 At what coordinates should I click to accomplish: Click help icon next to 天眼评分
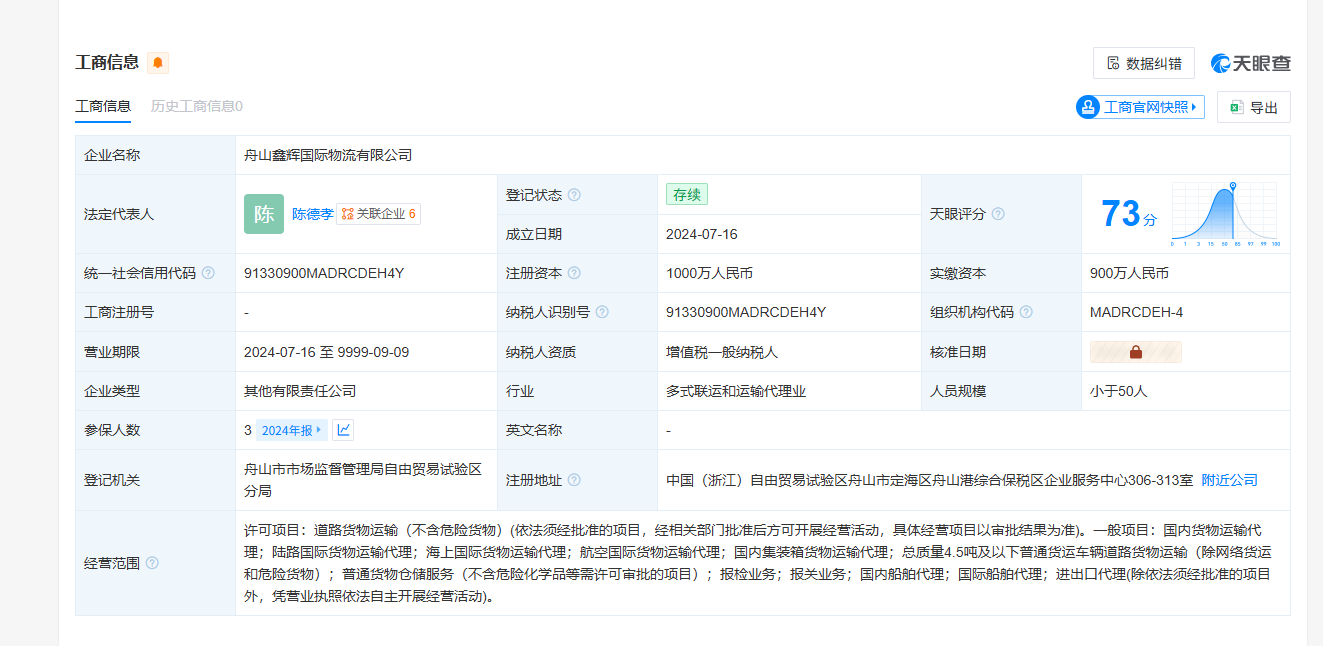(998, 214)
